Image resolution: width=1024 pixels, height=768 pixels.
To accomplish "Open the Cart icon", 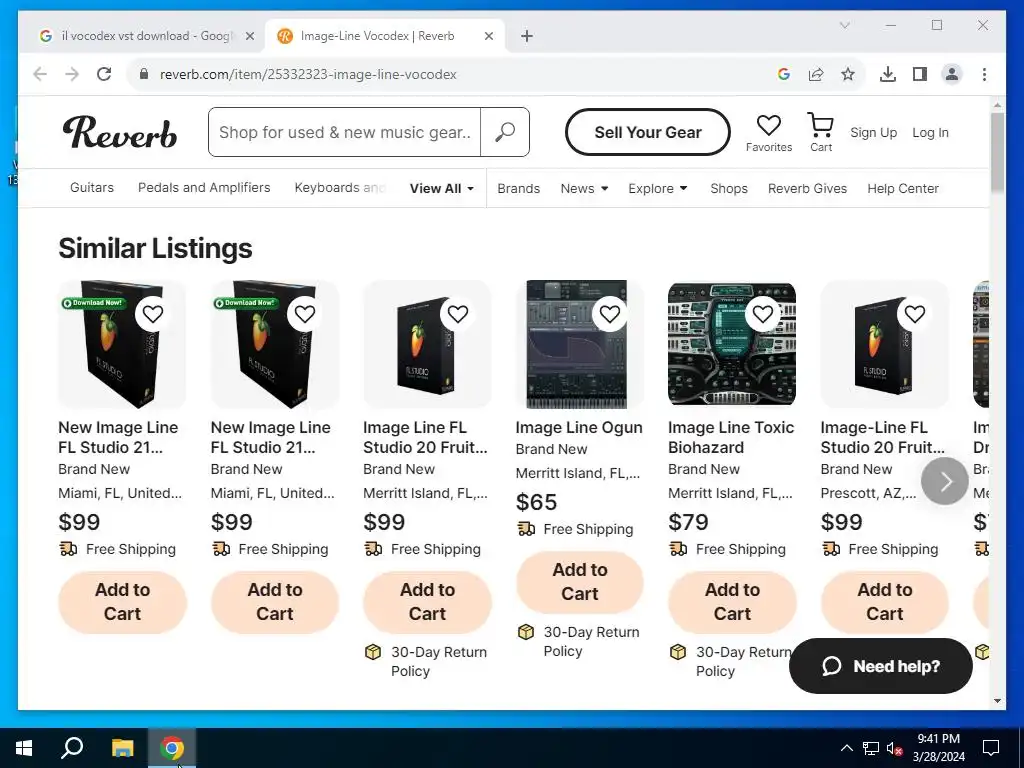I will click(x=821, y=133).
